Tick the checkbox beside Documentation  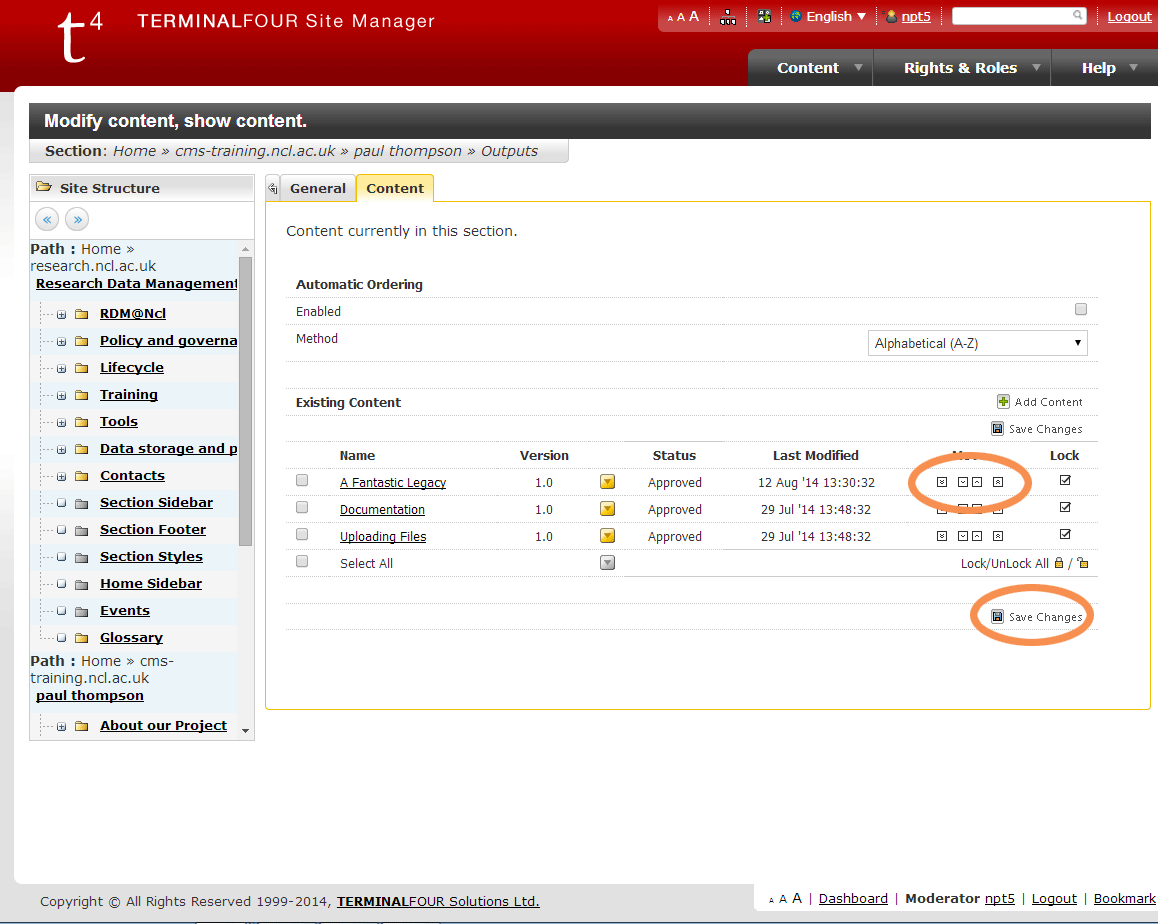tap(302, 508)
